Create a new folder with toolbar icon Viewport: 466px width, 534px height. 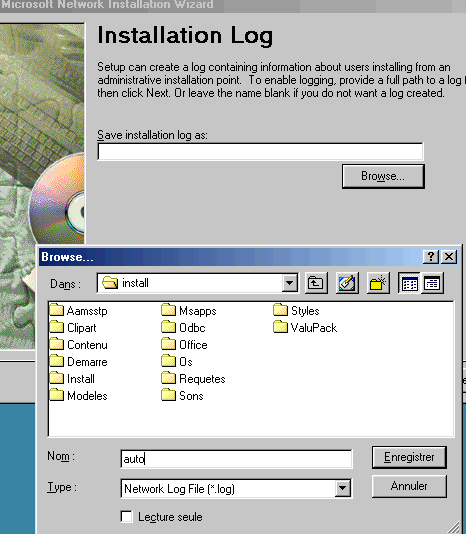pos(378,283)
